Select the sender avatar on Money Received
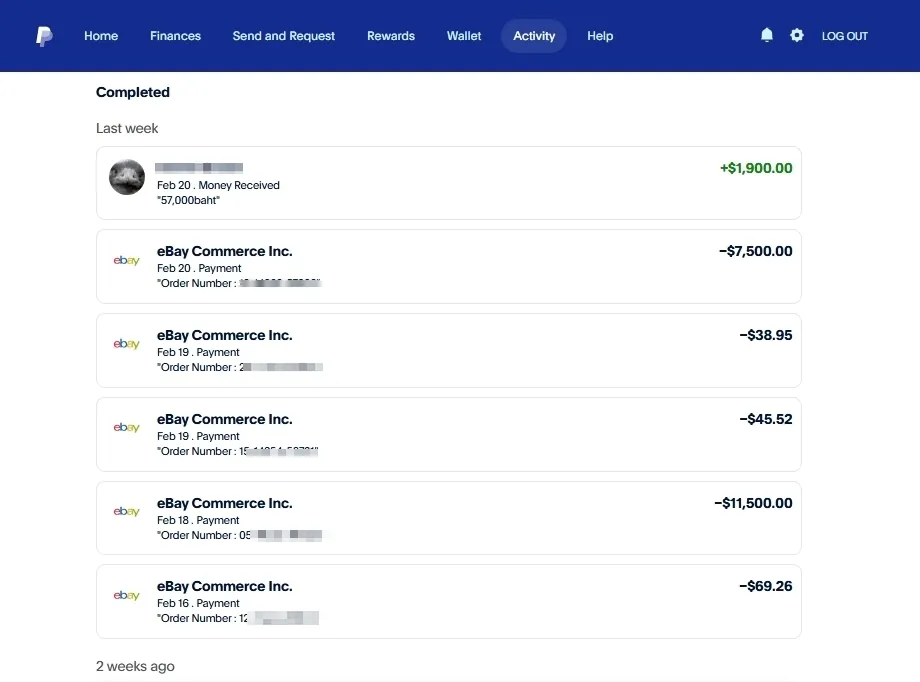The image size is (920, 682). [x=127, y=177]
